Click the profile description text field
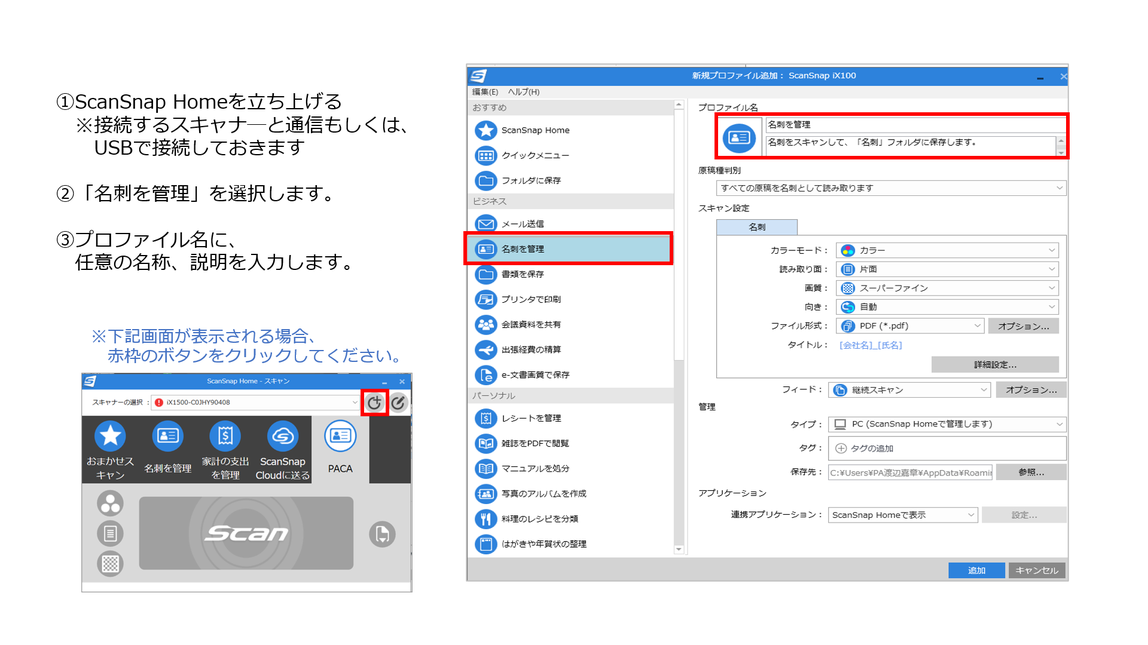 coord(910,145)
